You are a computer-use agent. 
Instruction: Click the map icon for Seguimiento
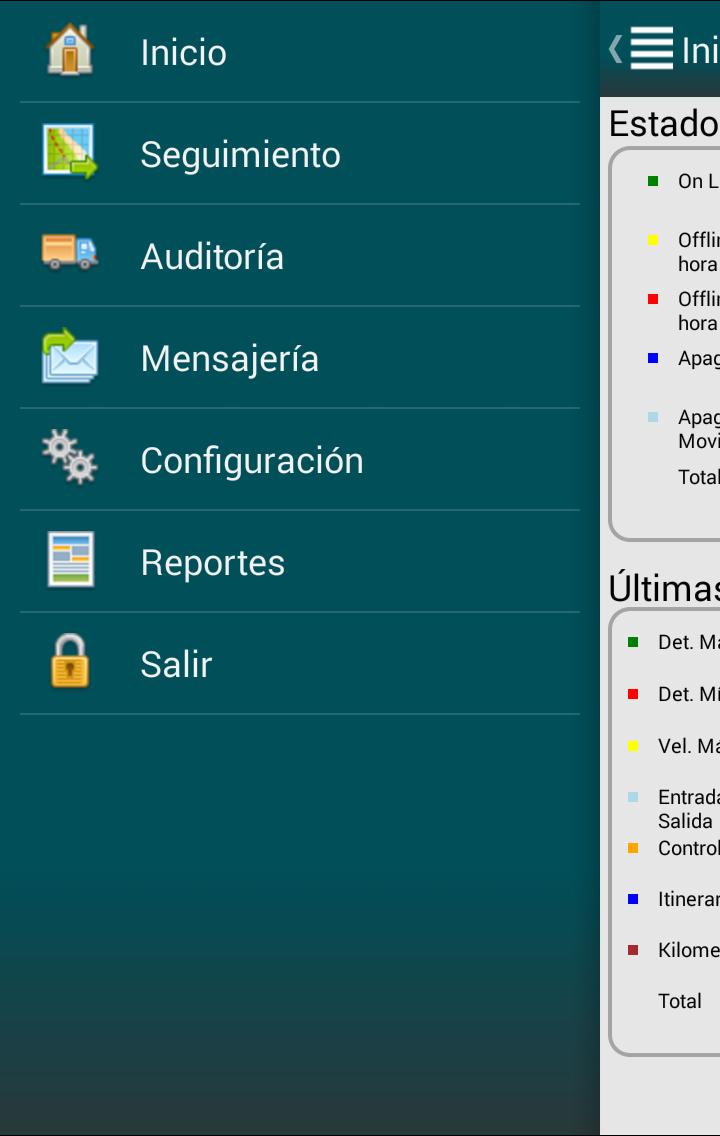tap(70, 152)
